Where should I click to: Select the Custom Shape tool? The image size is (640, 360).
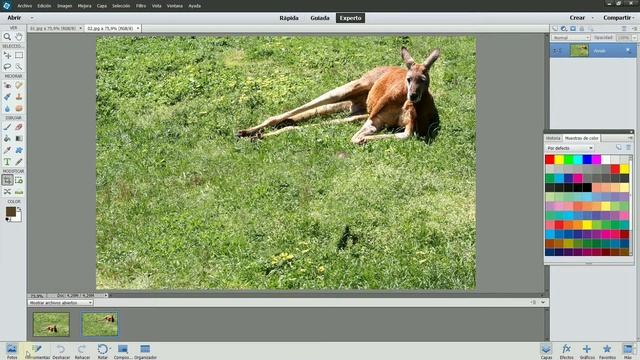19,150
